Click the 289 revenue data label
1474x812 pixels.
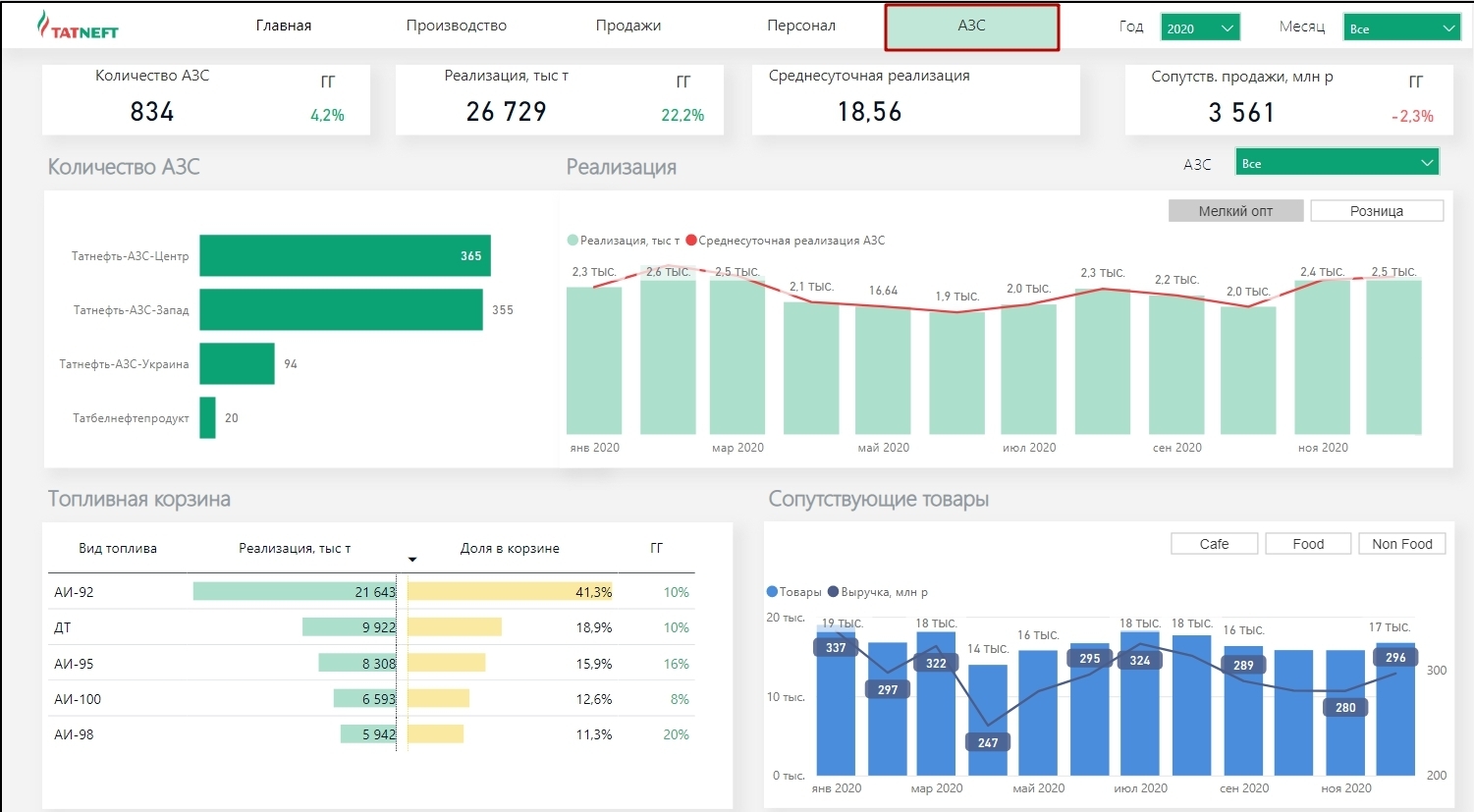pyautogui.click(x=1243, y=665)
